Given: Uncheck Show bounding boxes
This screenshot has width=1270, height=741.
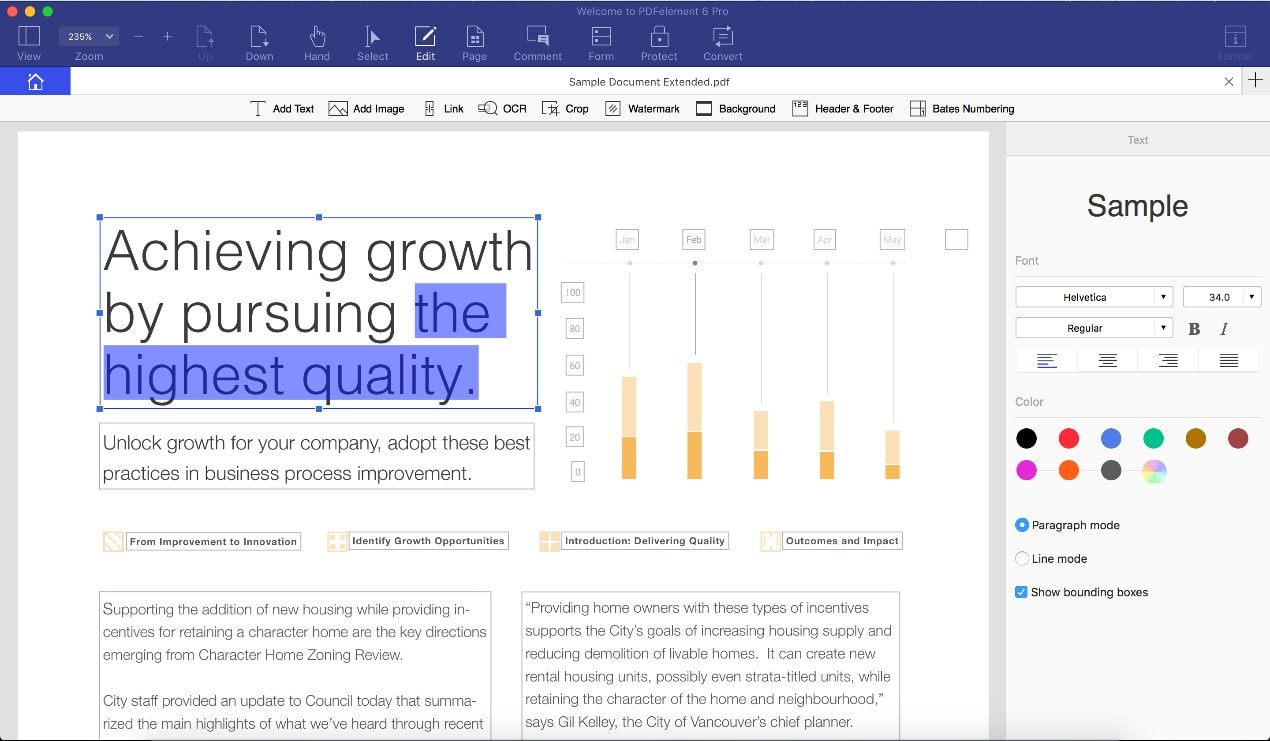Looking at the screenshot, I should [1021, 592].
